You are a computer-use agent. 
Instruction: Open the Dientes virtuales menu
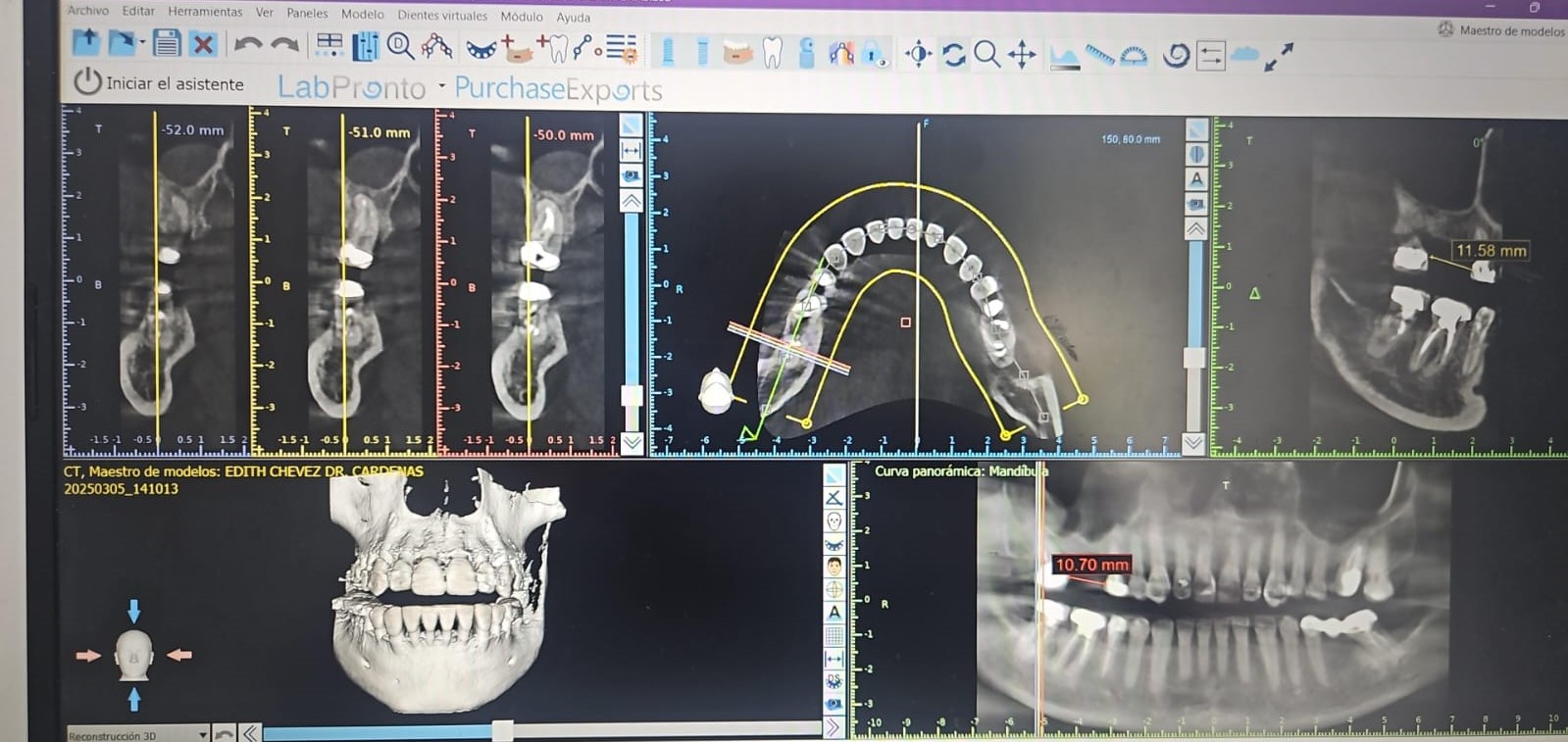tap(442, 15)
